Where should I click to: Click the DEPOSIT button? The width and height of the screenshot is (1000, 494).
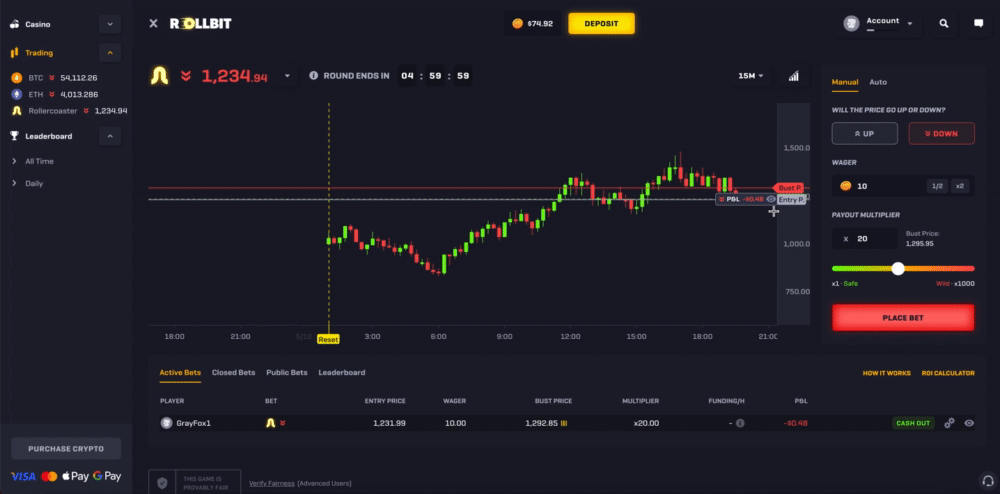click(x=601, y=24)
